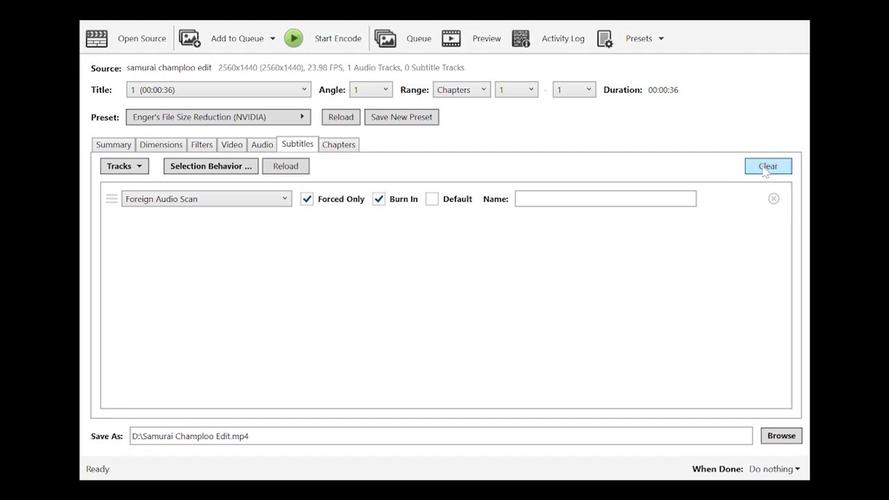Switch to the Summary tab
The image size is (889, 500).
(113, 145)
